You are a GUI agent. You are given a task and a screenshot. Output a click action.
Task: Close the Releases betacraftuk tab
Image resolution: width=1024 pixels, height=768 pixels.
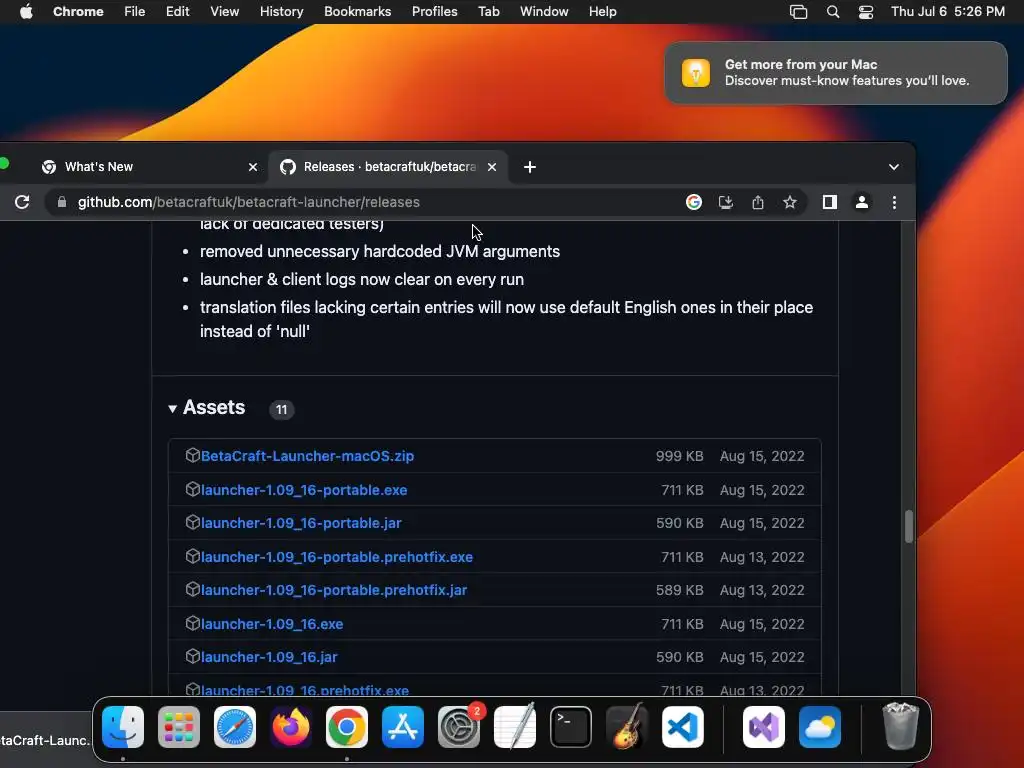click(492, 167)
